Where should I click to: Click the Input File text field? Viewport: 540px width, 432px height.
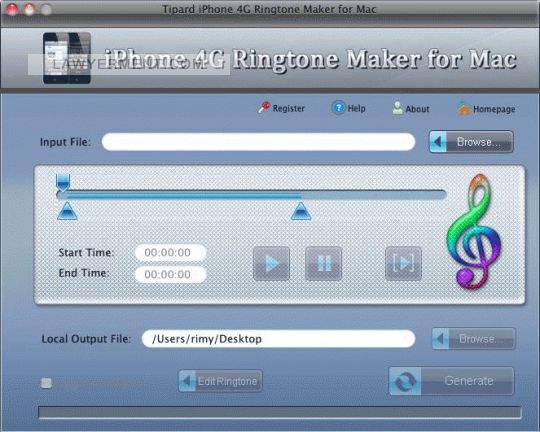(258, 142)
